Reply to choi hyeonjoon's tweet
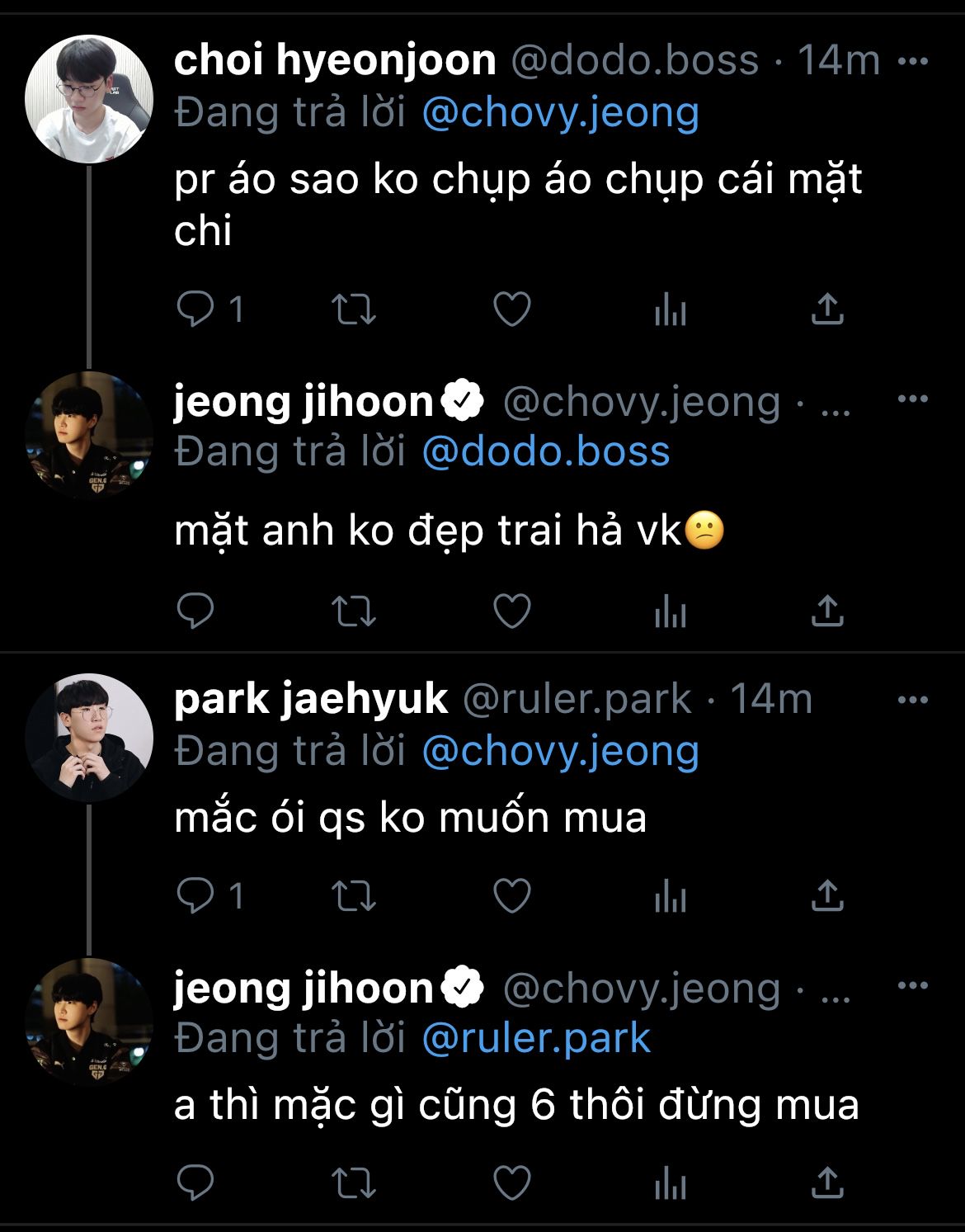The height and width of the screenshot is (1232, 965). pyautogui.click(x=196, y=309)
